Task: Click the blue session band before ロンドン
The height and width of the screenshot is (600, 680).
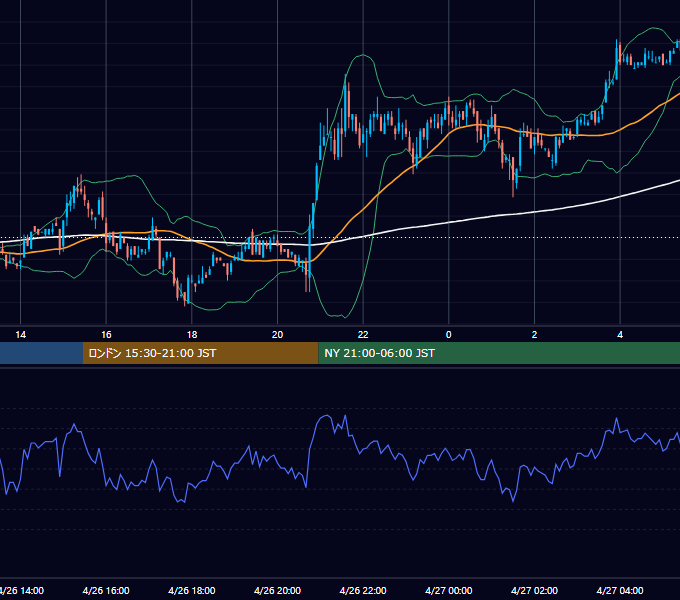Action: pos(41,353)
